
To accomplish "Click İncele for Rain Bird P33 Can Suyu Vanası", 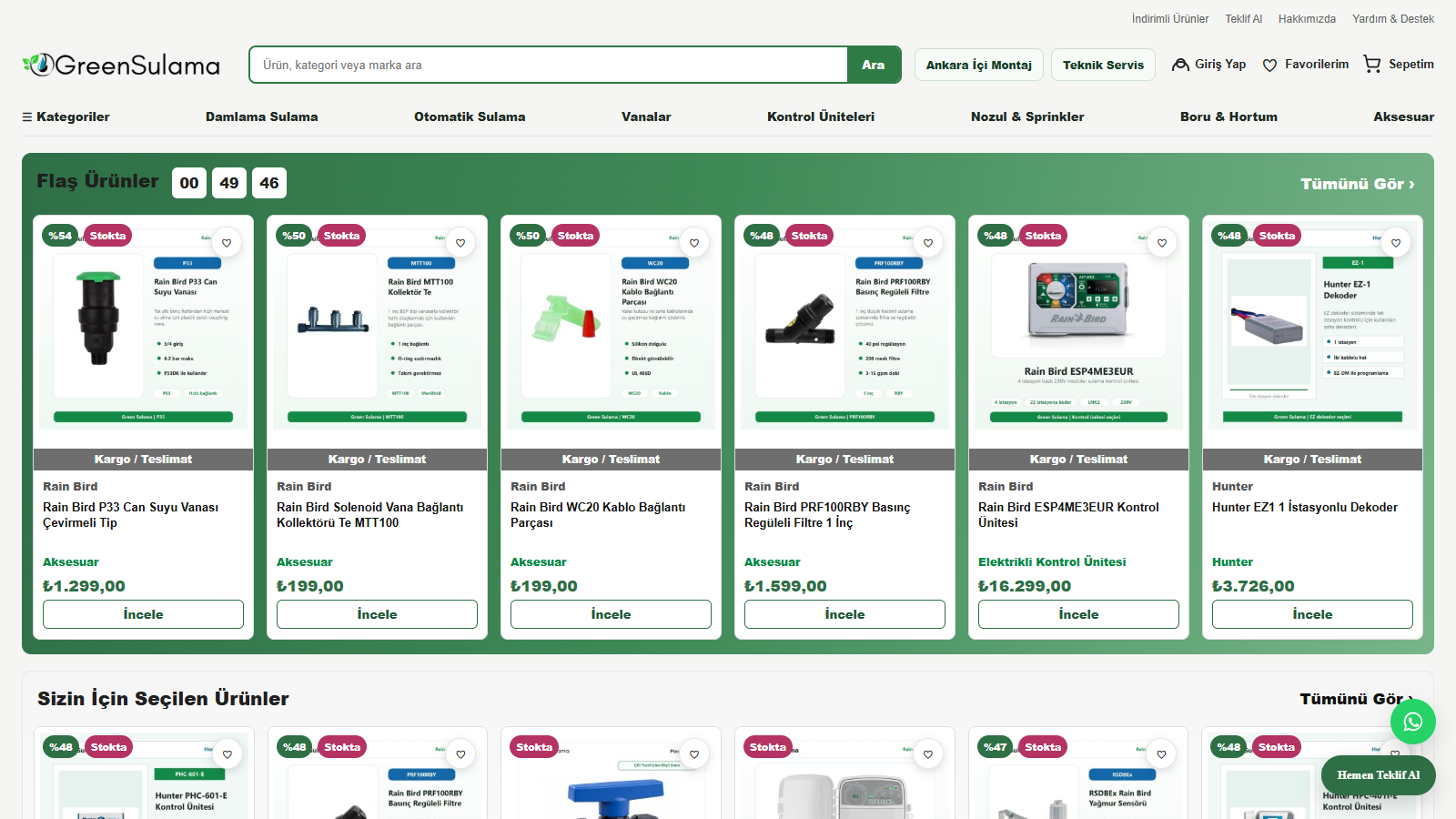I will click(143, 614).
